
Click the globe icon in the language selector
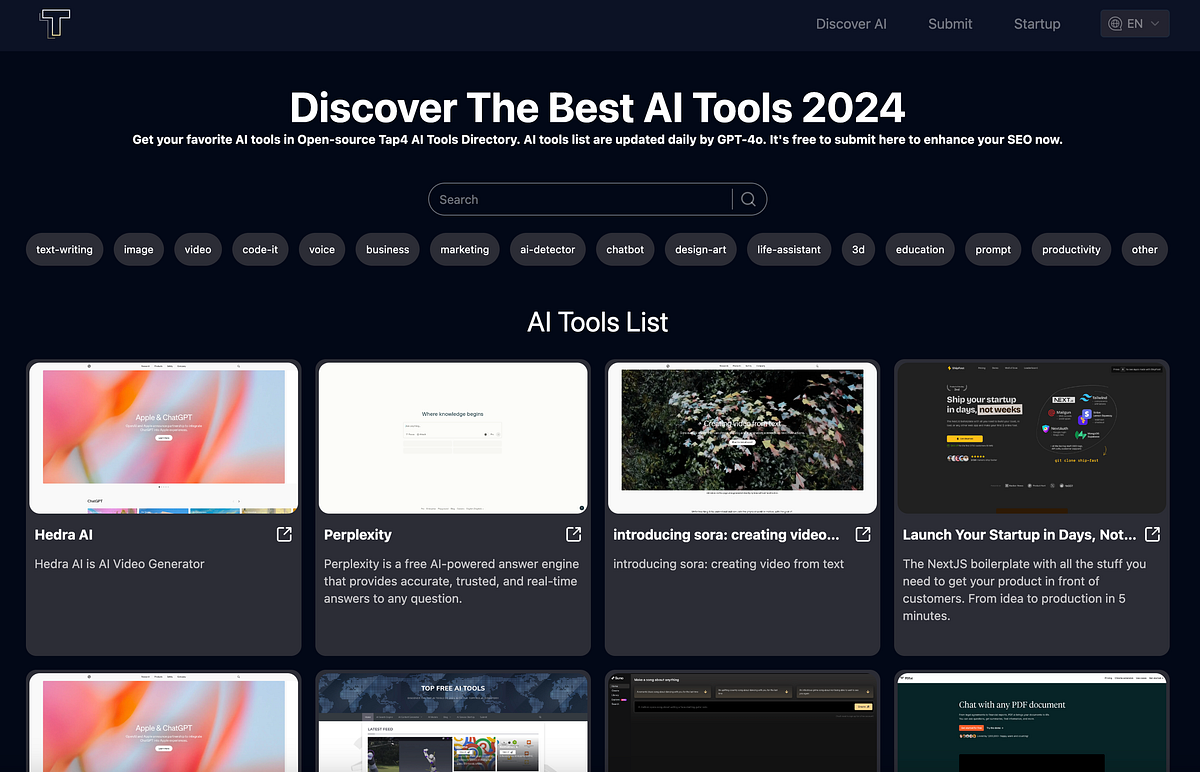[1113, 23]
